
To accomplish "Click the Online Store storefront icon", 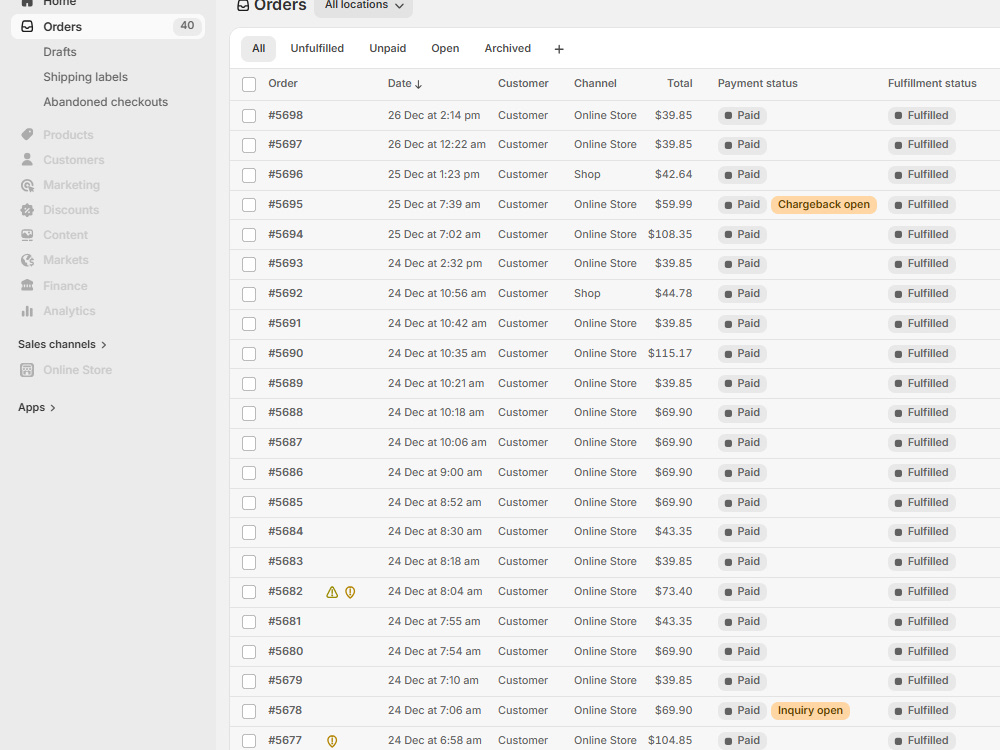I will pos(27,370).
